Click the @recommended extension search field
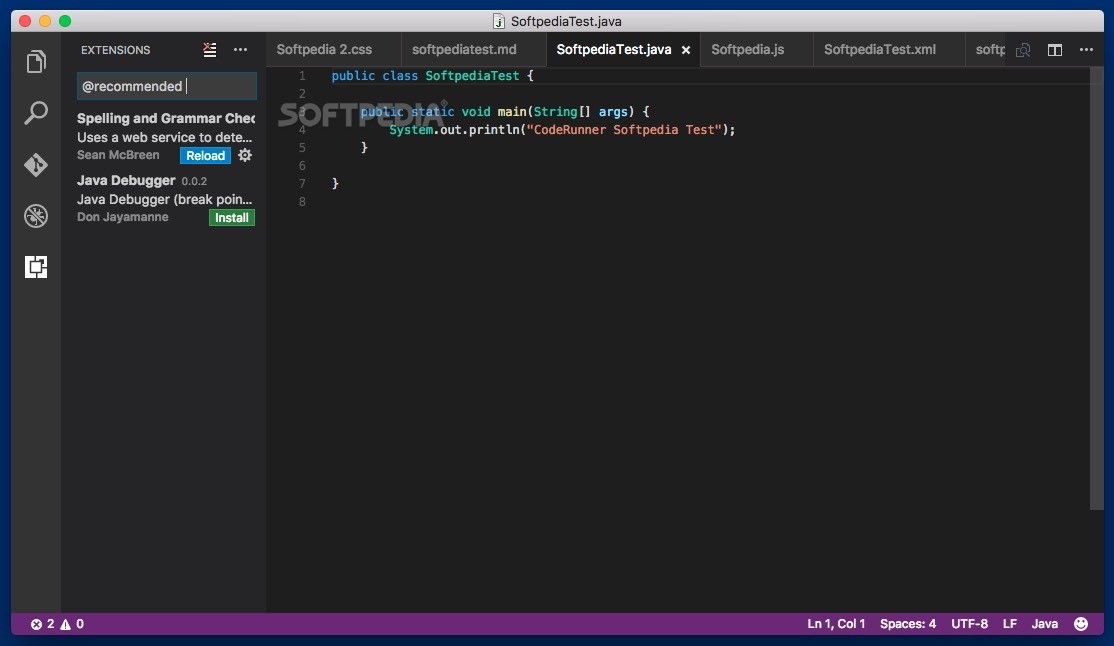 (166, 86)
